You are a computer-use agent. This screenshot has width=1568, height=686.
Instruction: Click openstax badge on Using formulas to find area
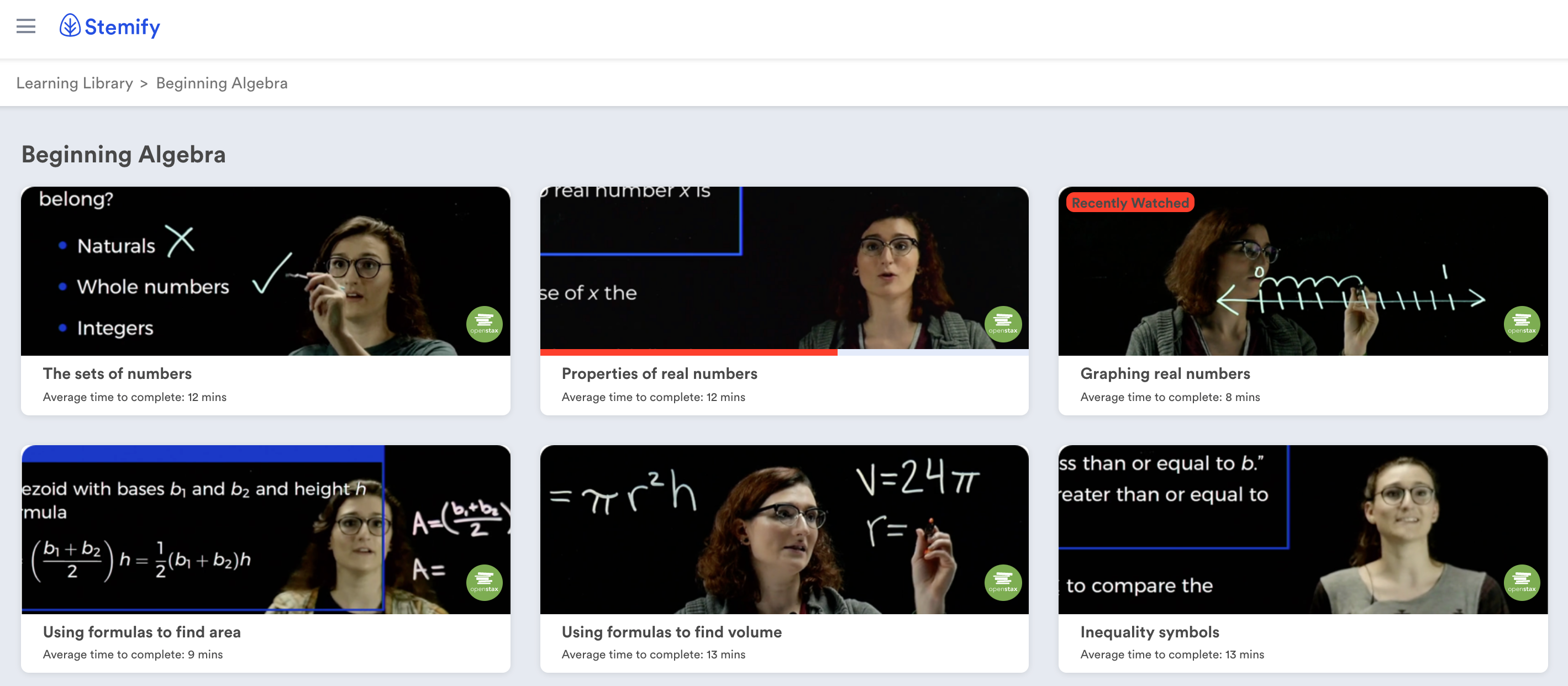coord(484,583)
